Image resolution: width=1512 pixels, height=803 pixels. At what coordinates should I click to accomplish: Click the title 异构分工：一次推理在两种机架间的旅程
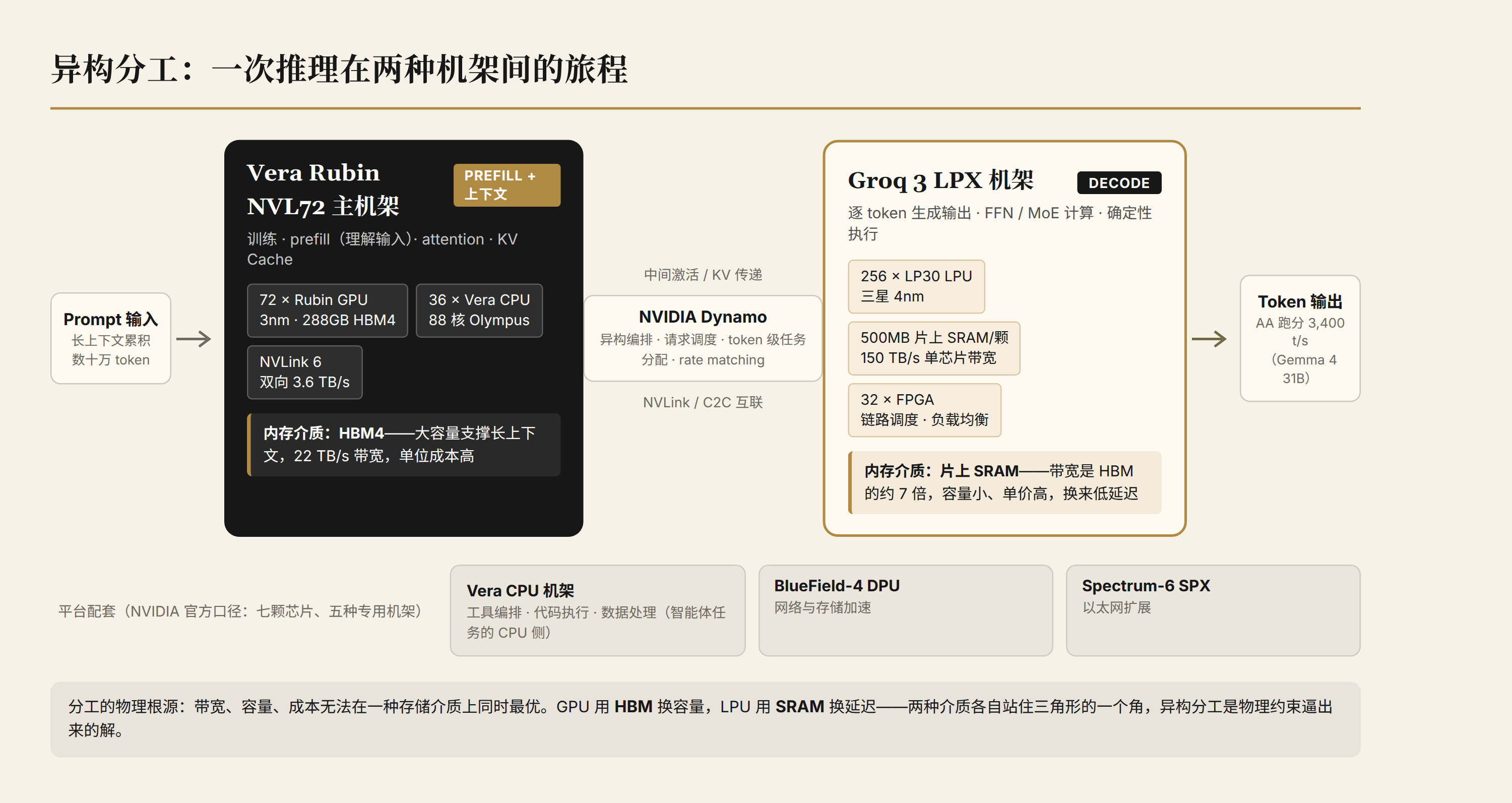click(x=339, y=69)
